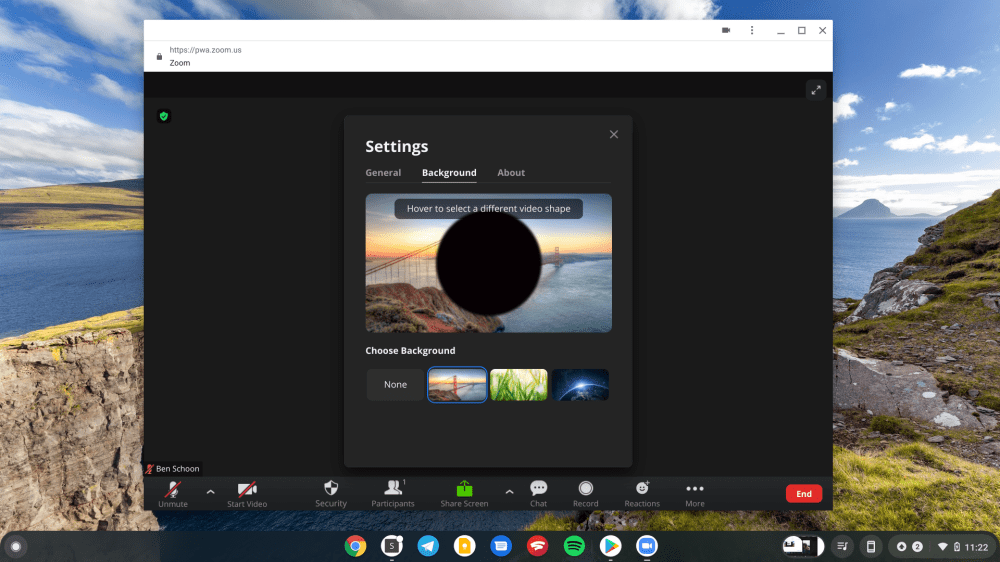Screen dimensions: 1000x562
Task: Open the Reactions emoji menu
Action: (x=642, y=489)
